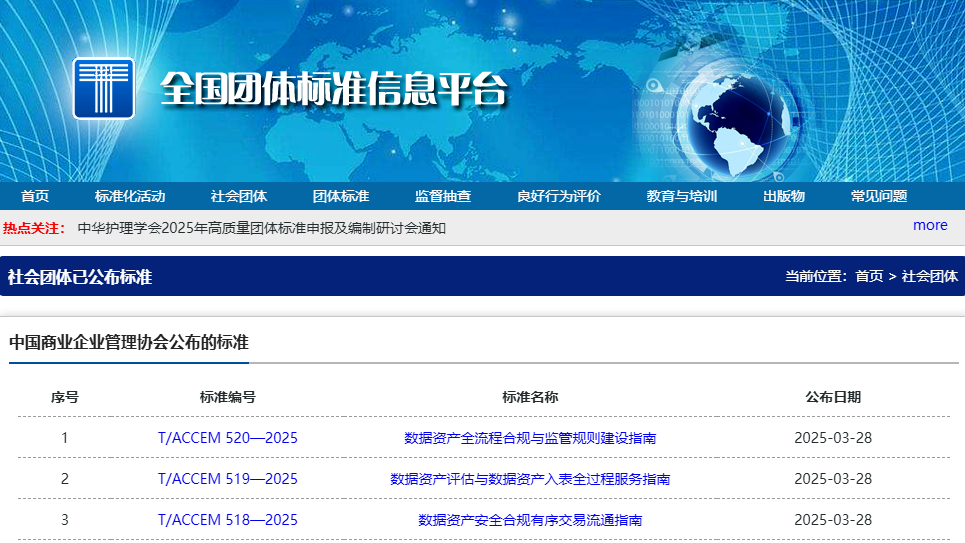The image size is (965, 543).
Task: Click the more link for hot news
Action: click(929, 225)
